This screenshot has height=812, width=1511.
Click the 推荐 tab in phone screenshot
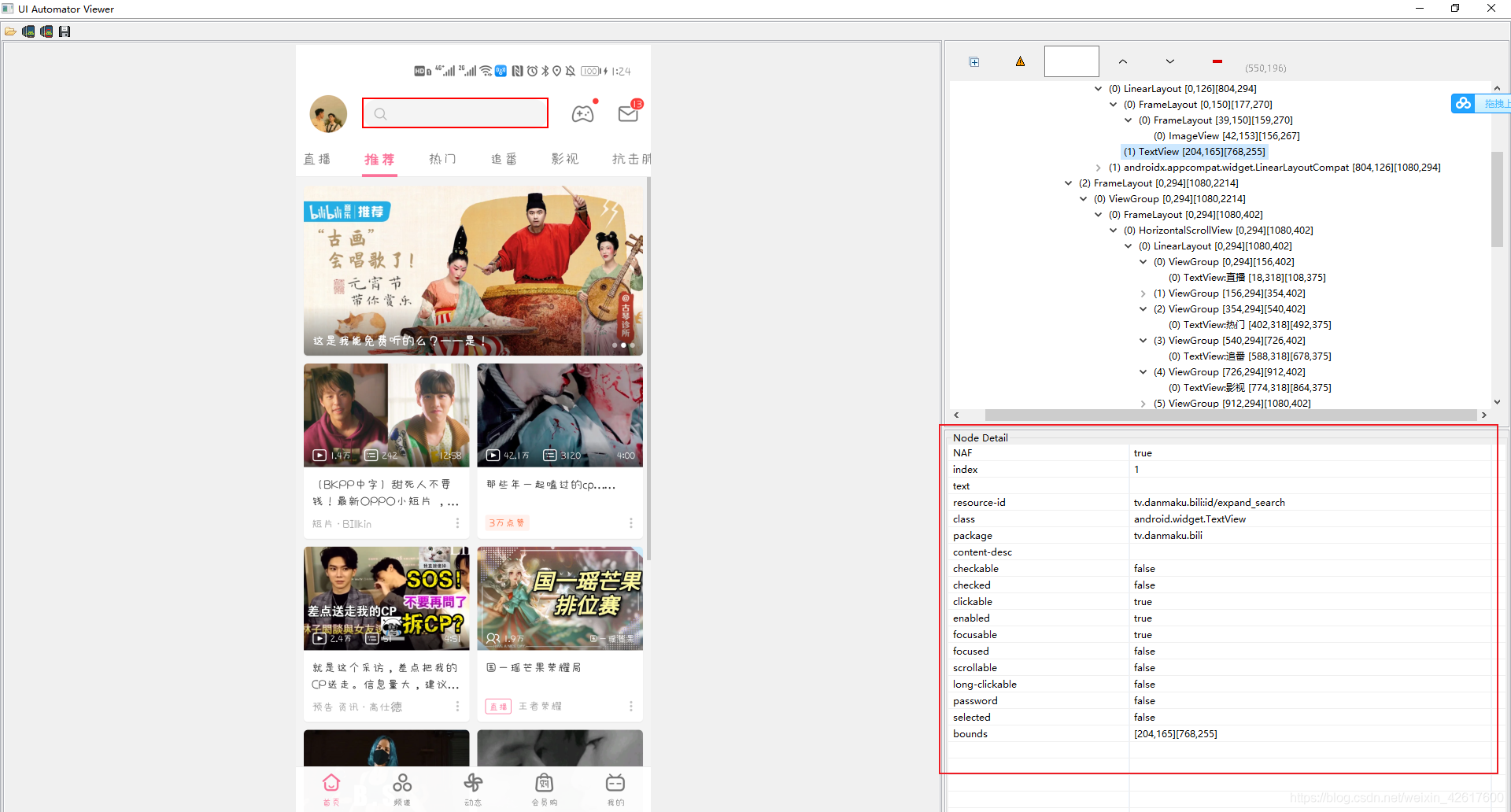tap(379, 159)
